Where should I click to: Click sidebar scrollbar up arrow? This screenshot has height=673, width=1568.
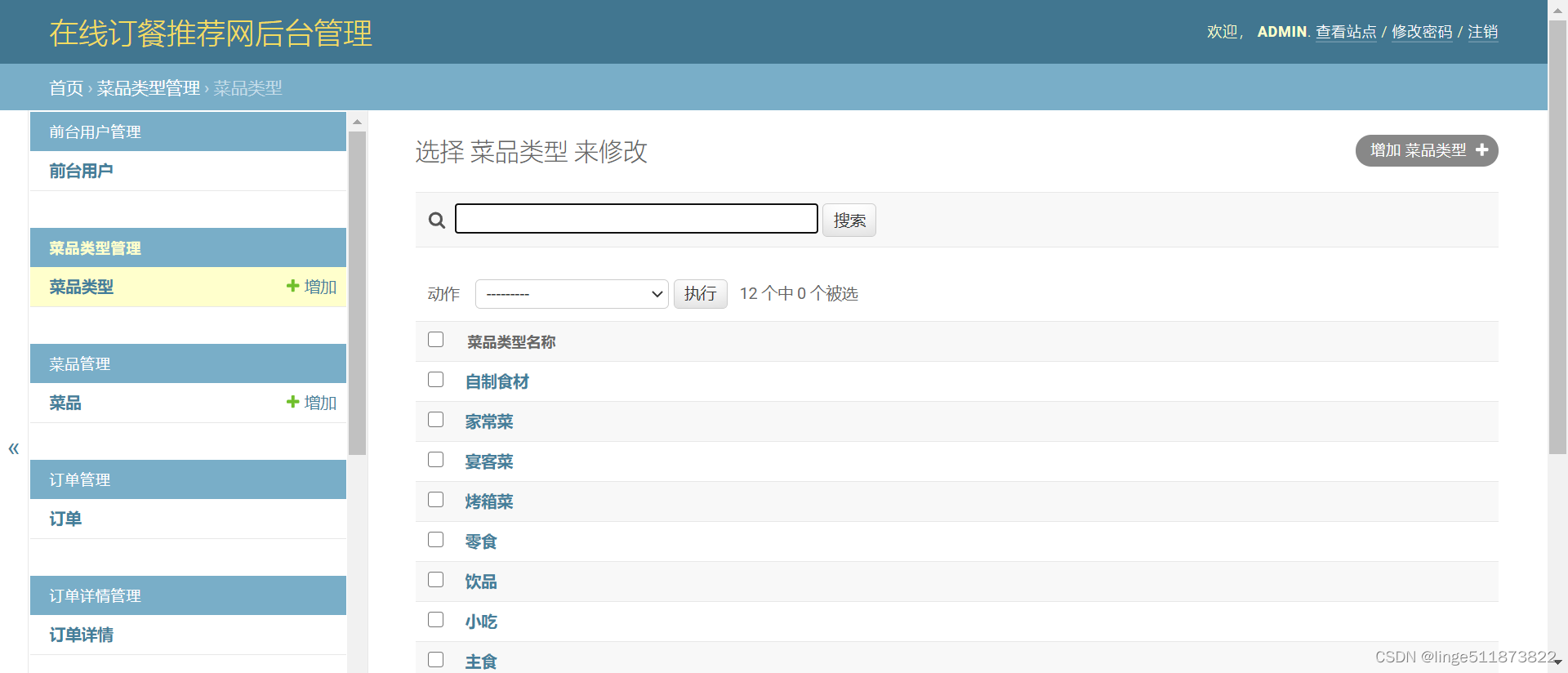click(x=357, y=122)
